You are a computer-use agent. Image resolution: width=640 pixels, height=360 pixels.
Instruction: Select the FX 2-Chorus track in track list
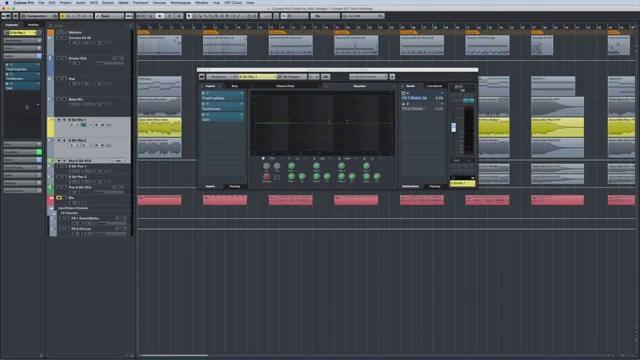pos(81,229)
